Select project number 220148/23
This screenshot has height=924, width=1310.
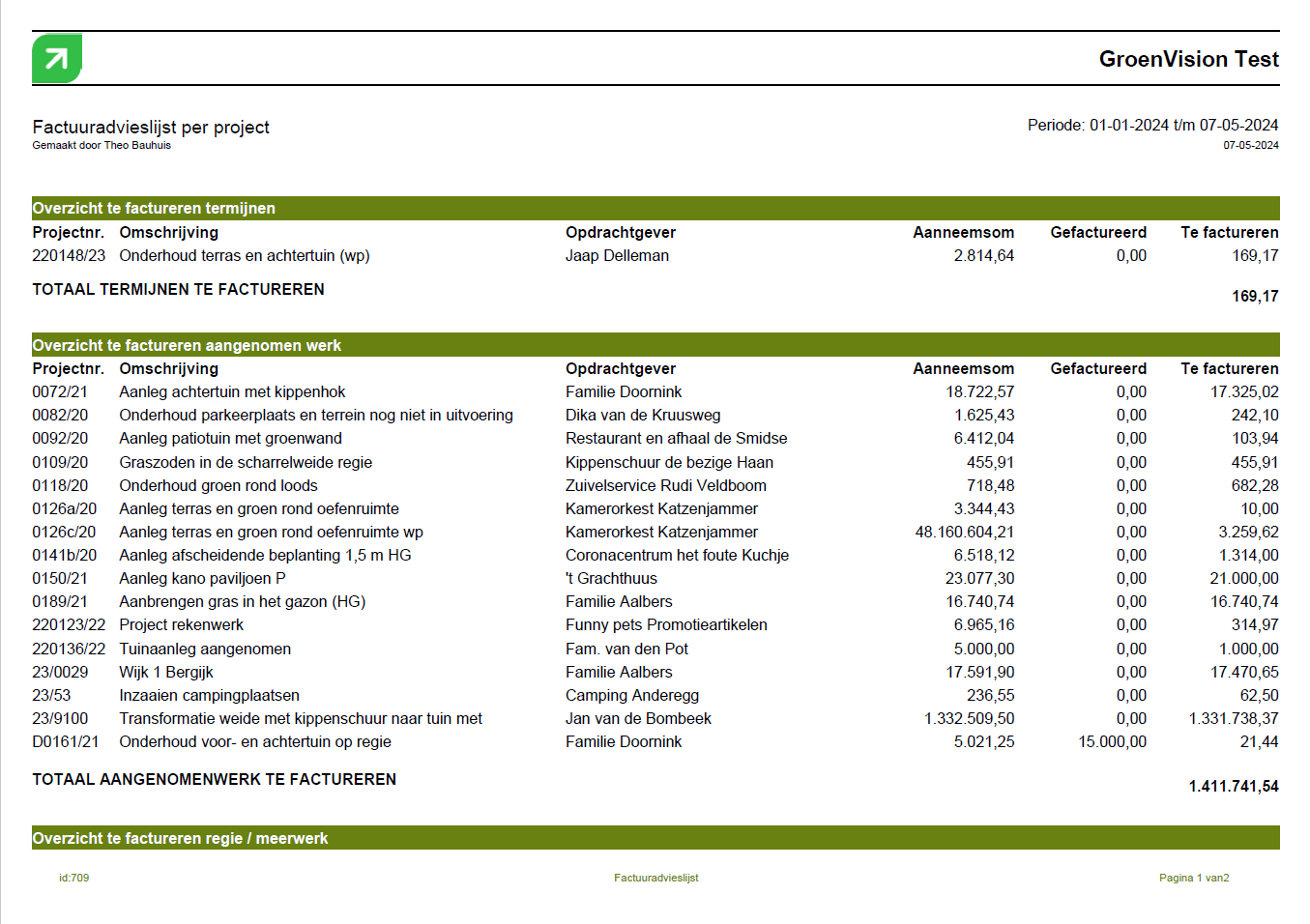pos(69,256)
